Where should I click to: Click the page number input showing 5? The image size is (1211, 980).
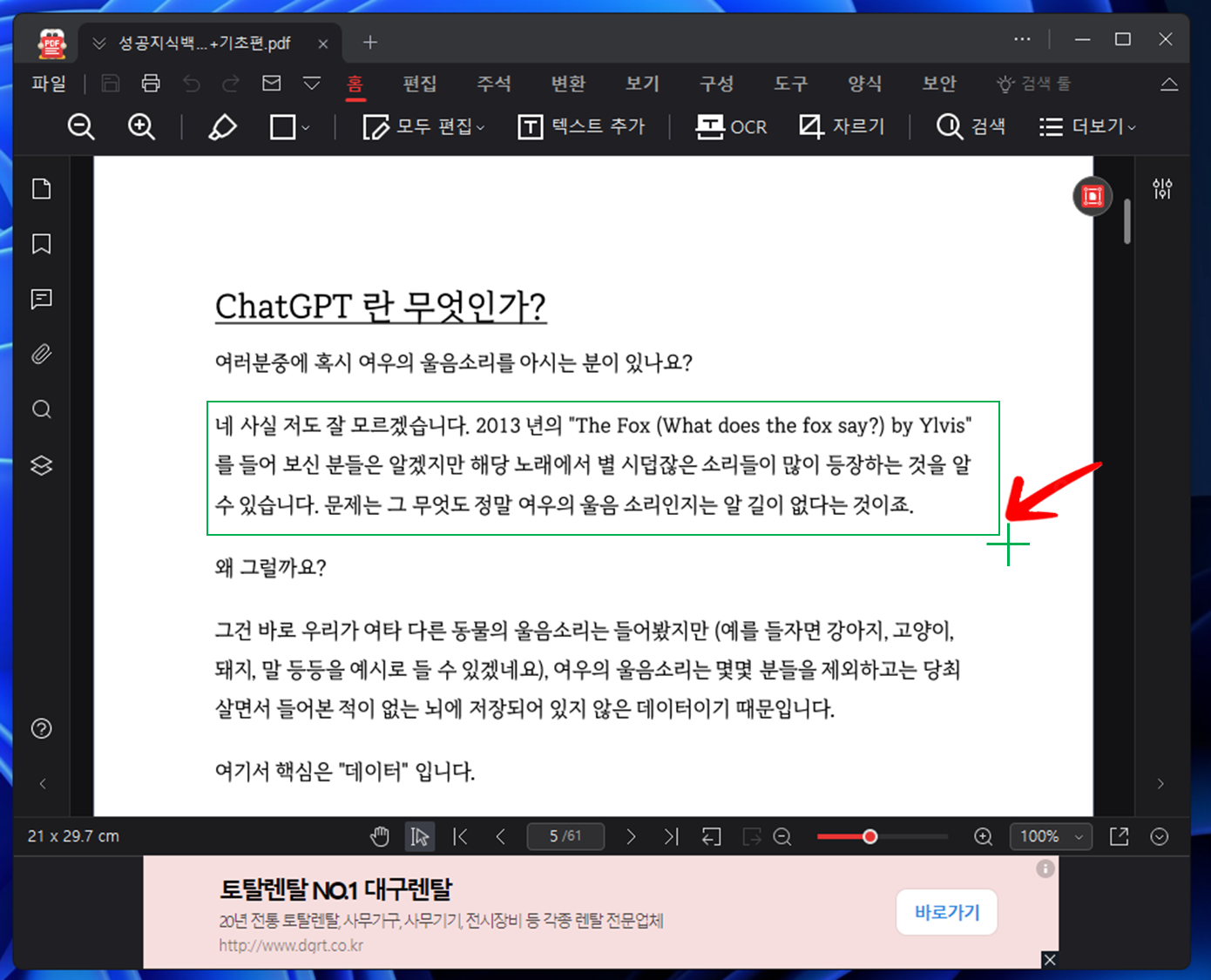tap(565, 835)
